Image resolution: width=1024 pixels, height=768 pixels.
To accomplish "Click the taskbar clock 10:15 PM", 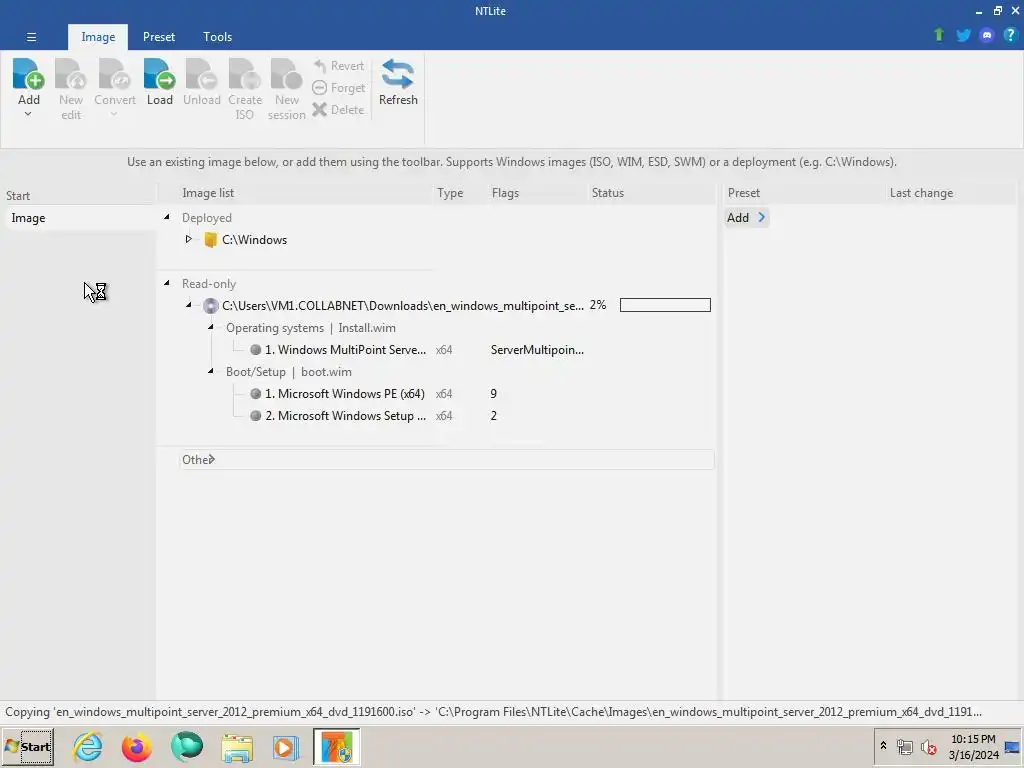I will pos(973,739).
